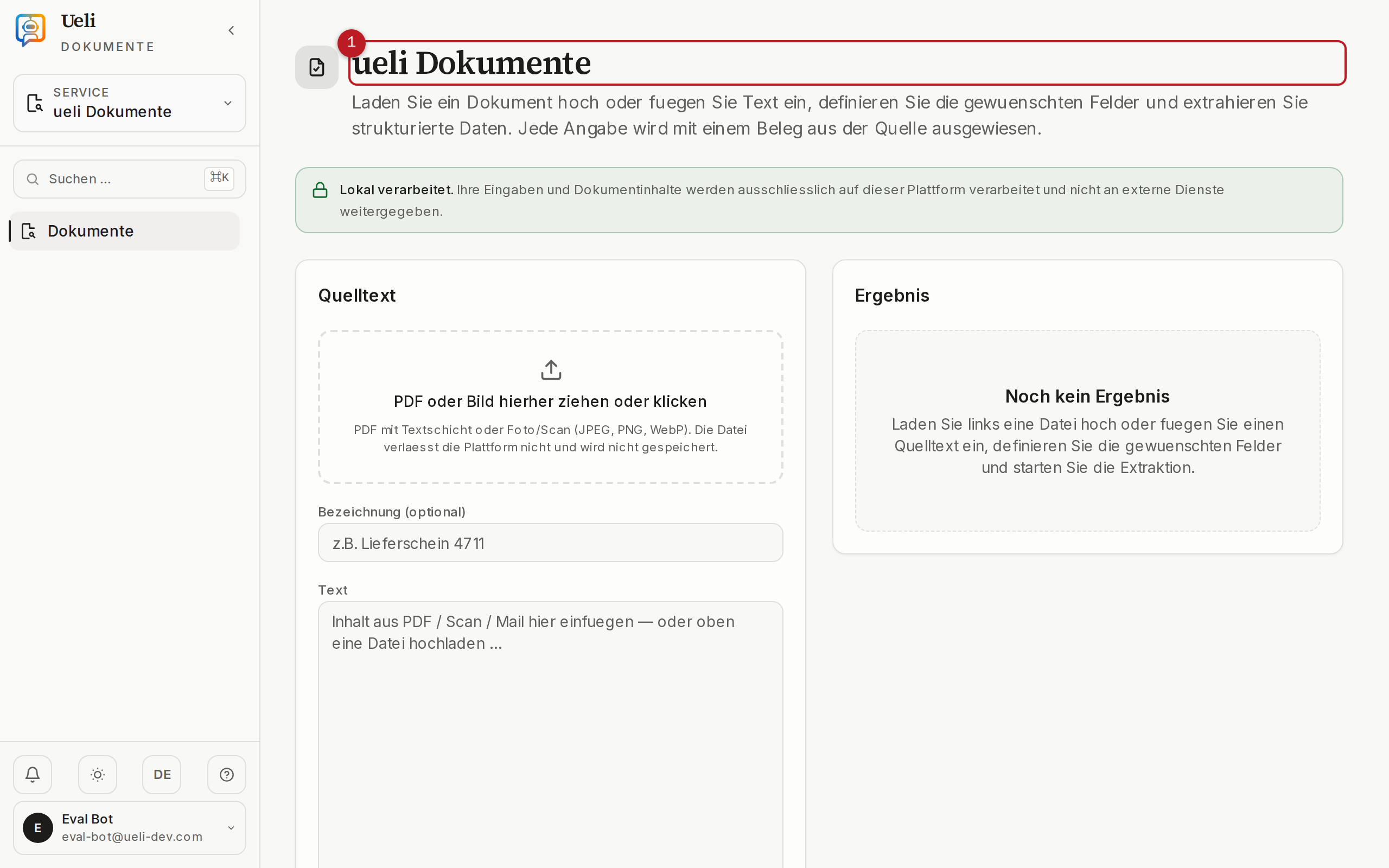Click the 'Quelltext' heading
Viewport: 1389px width, 868px height.
pos(357,295)
